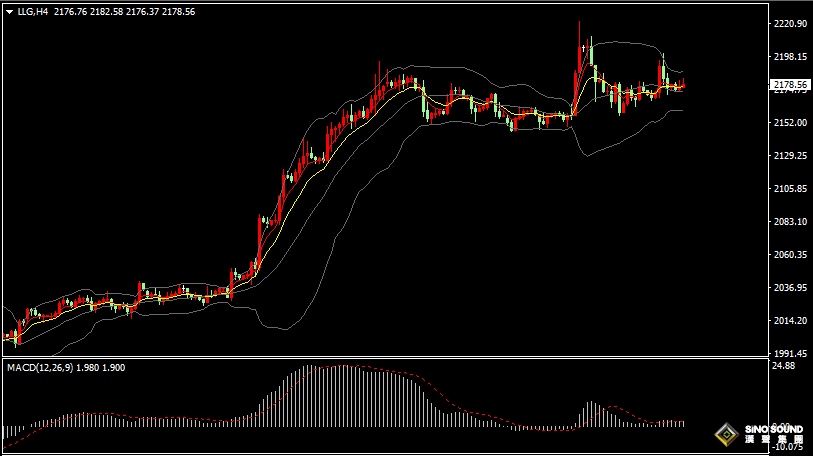Screen dimensions: 813x456
Task: Click the current price tag 2178.56
Action: 791,86
